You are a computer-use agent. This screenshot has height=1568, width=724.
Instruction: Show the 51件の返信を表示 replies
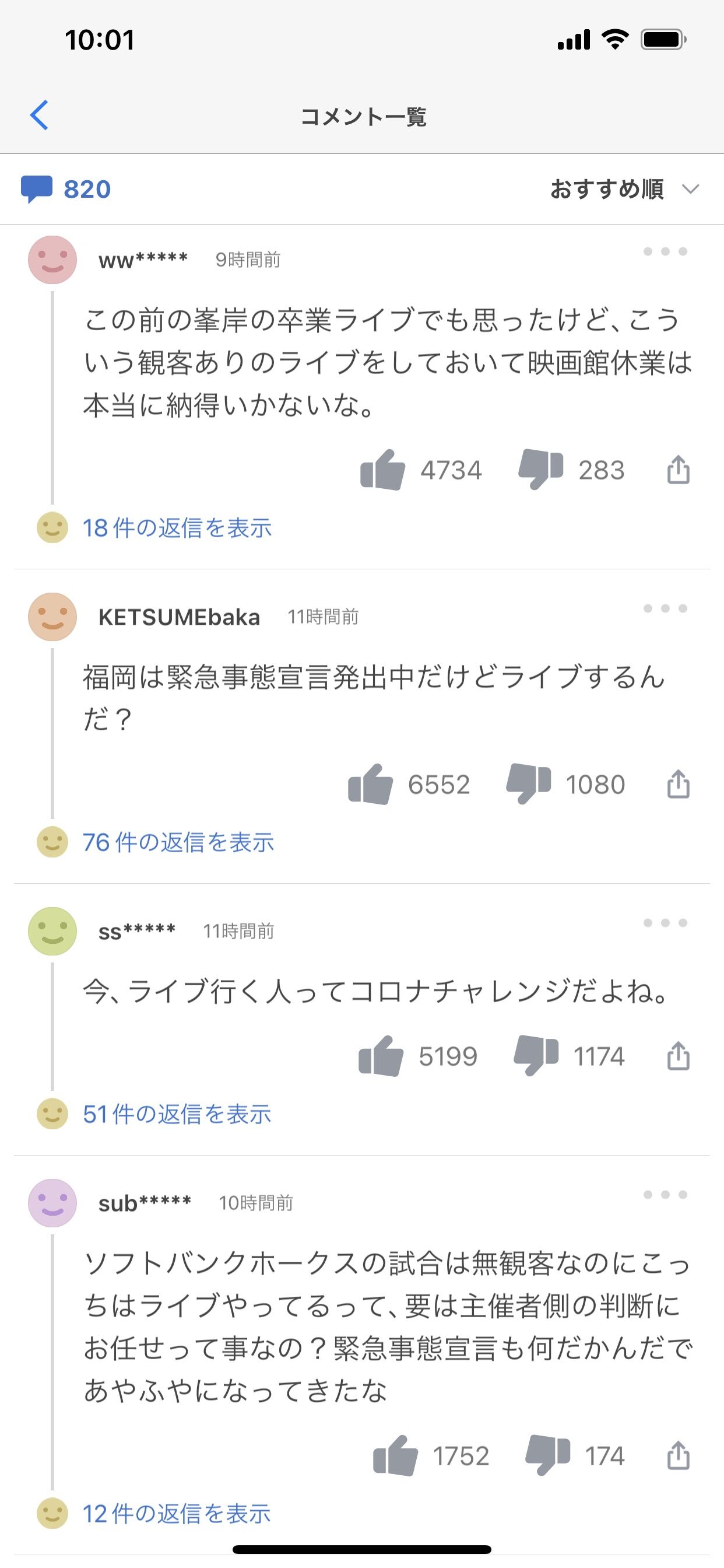177,1114
